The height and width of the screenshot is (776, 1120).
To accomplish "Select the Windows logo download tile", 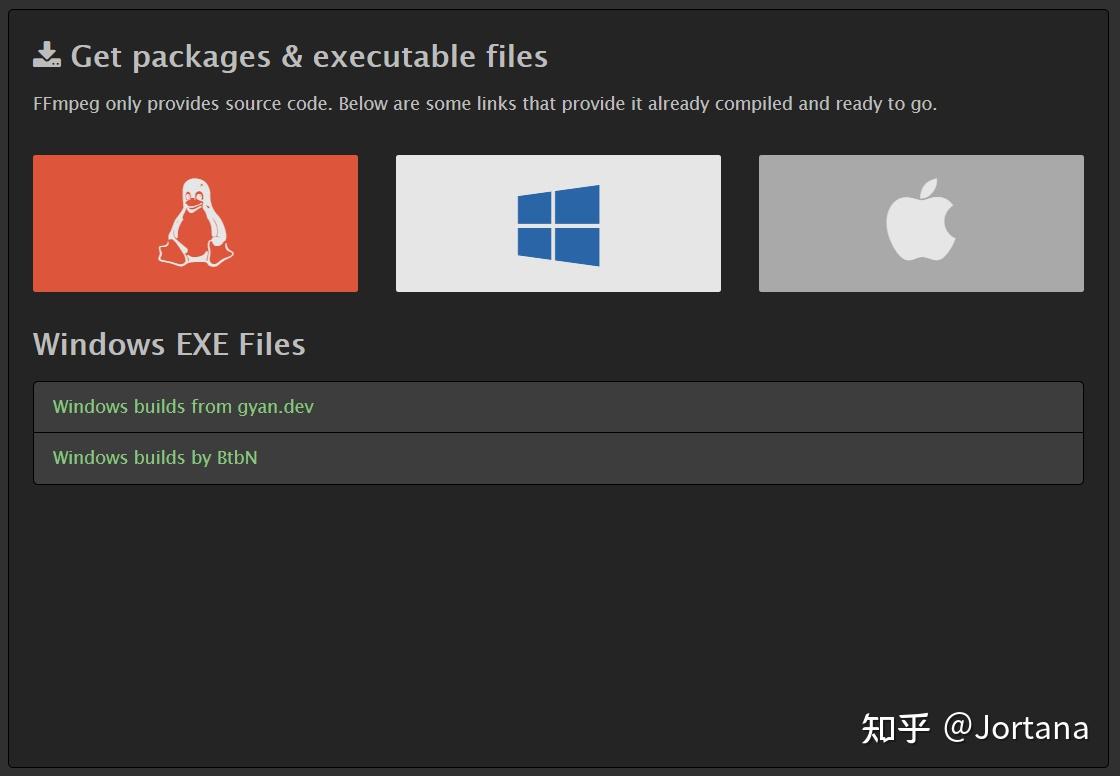I will pos(558,223).
